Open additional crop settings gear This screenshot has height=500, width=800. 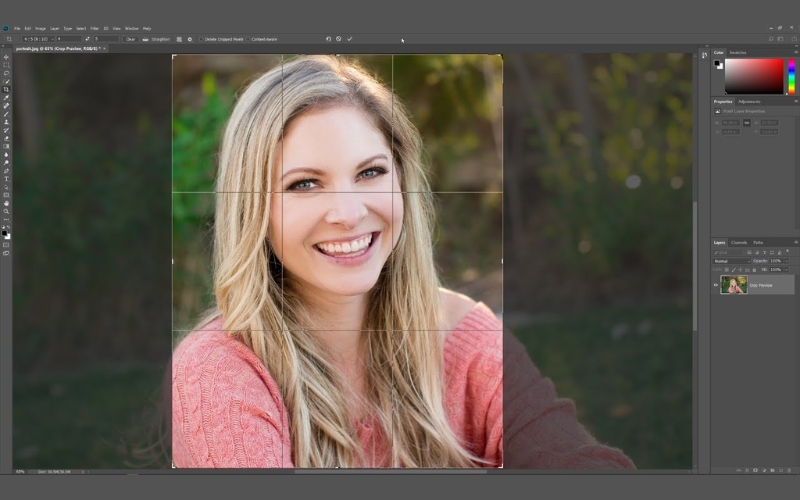[189, 39]
